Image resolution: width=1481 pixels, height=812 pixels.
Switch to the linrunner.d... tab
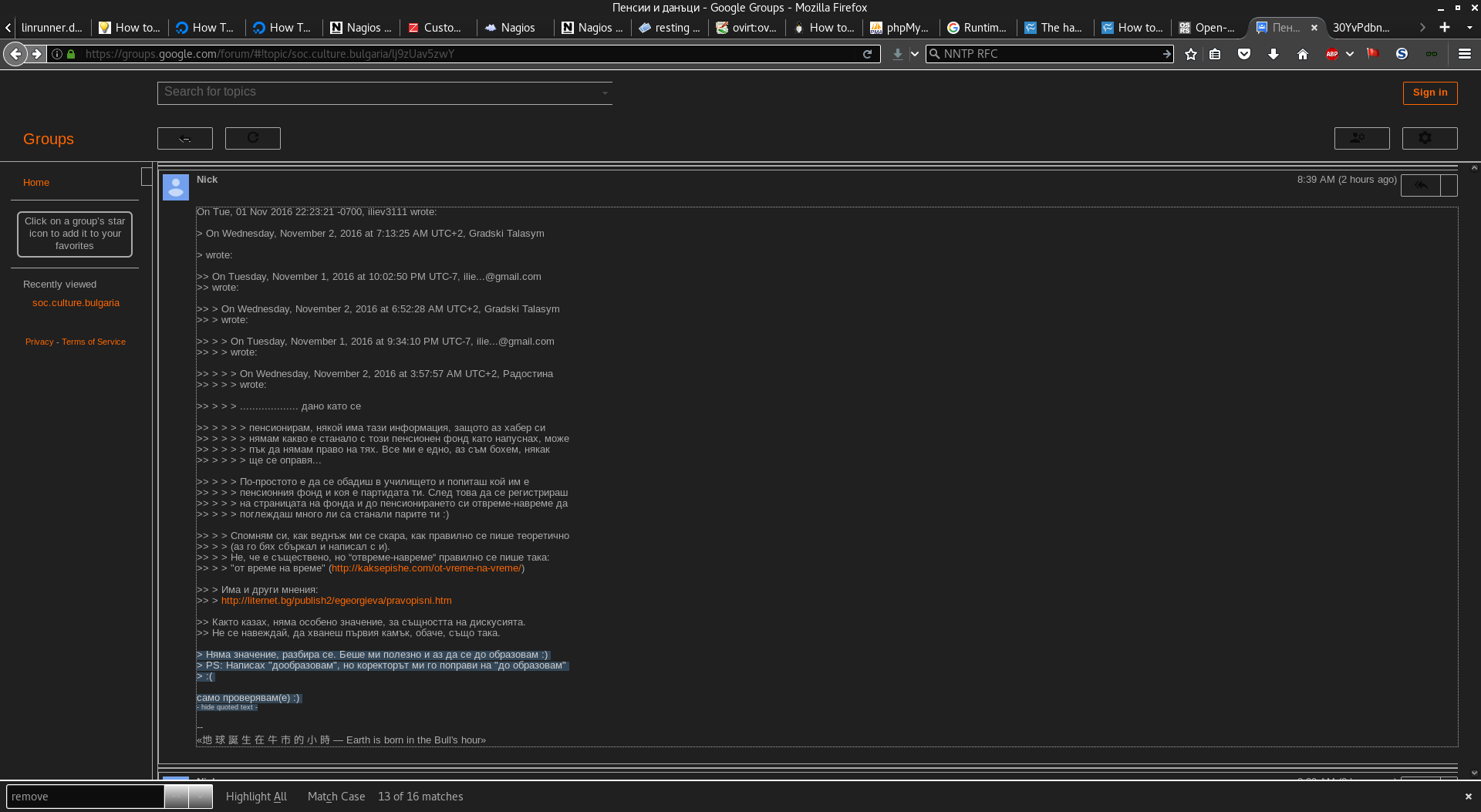[x=51, y=27]
